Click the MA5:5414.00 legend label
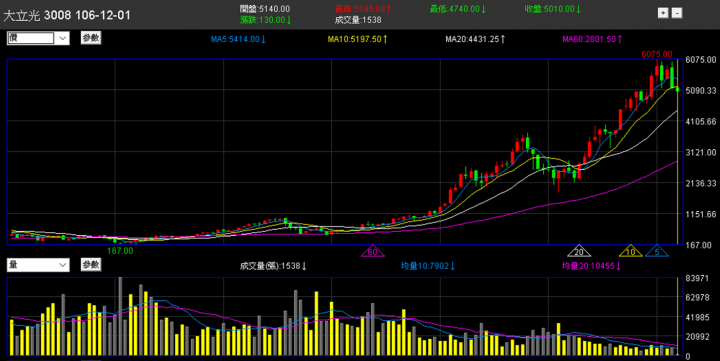Viewport: 720px width, 361px height. point(238,39)
